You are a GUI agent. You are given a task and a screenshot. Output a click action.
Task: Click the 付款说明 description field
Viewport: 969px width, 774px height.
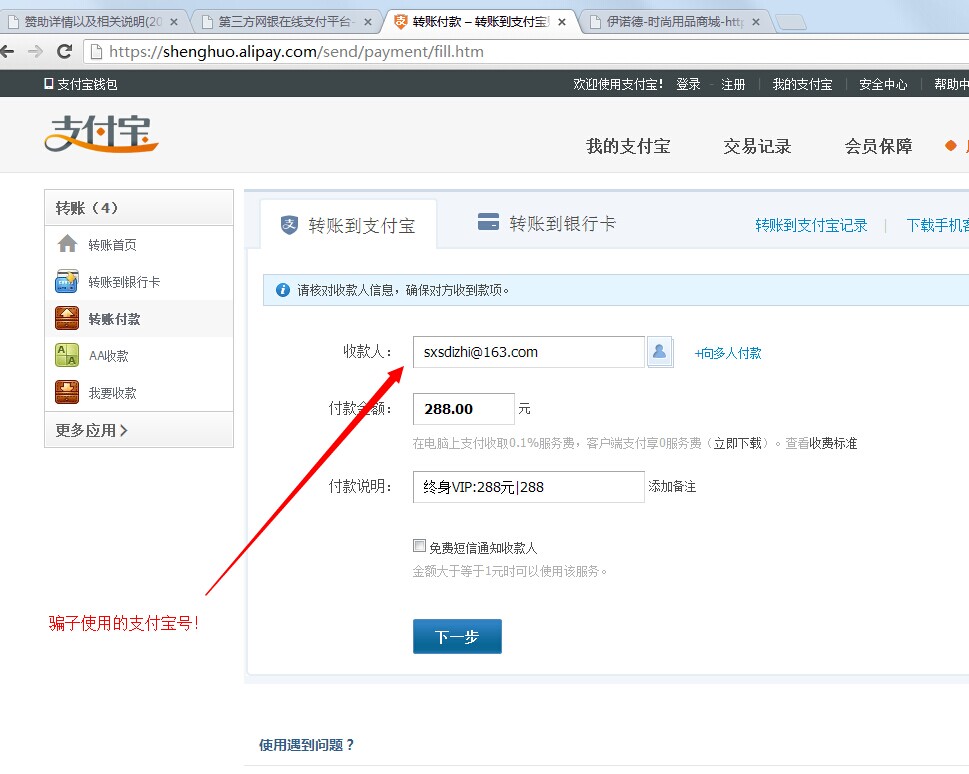tap(528, 487)
